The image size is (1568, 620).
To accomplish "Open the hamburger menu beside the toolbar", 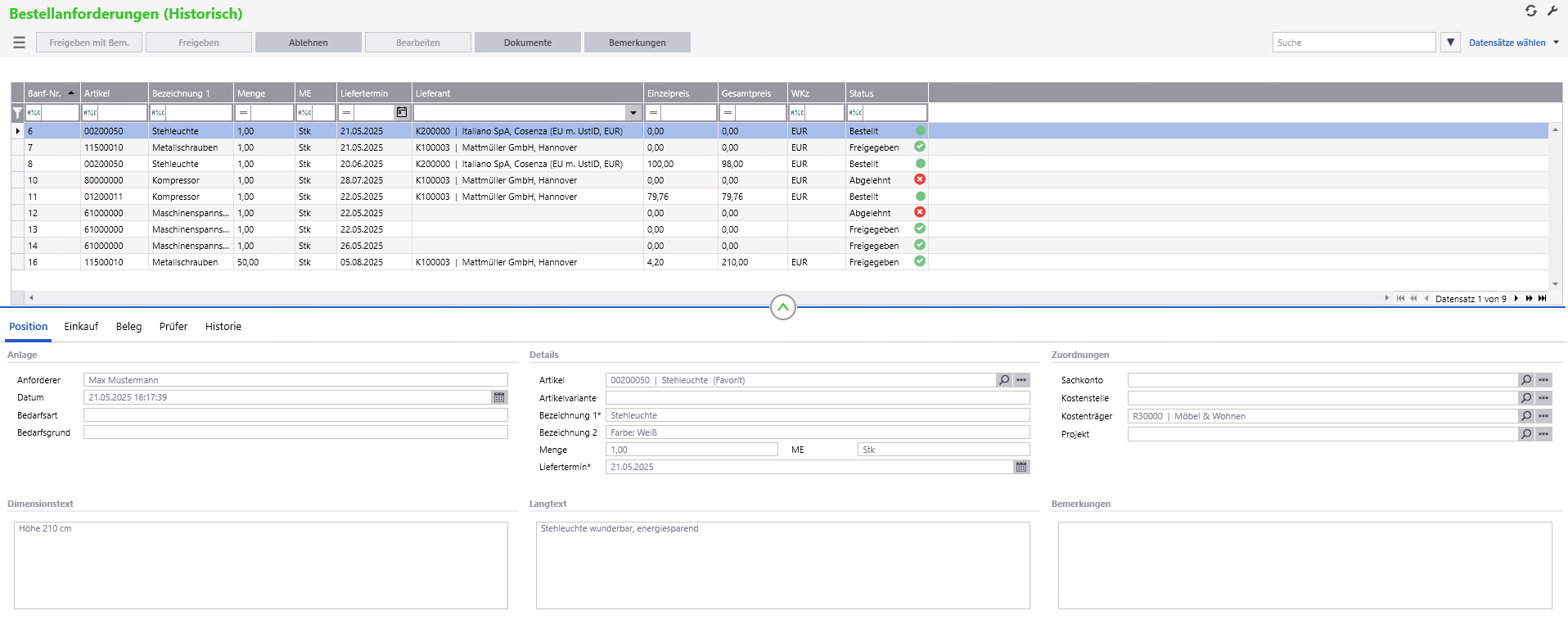I will point(19,43).
